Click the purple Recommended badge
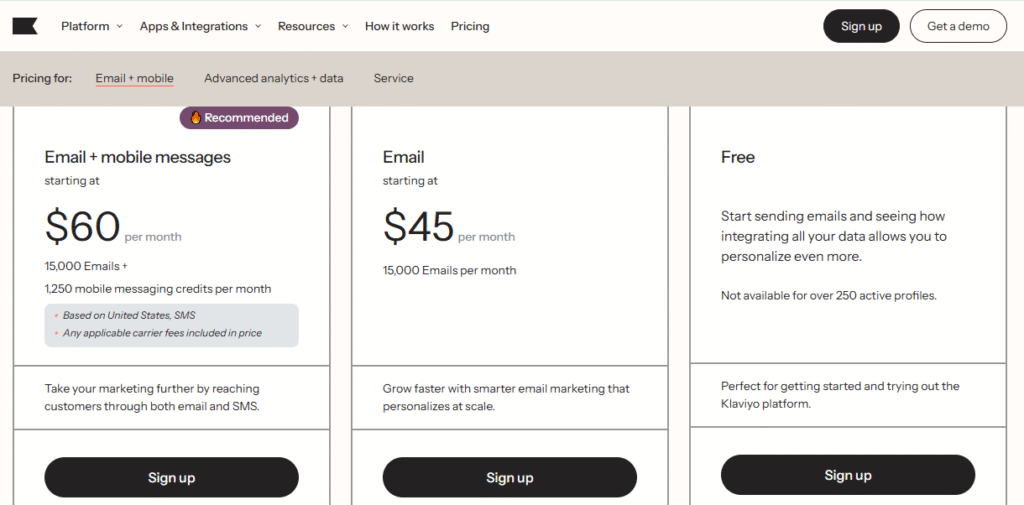This screenshot has height=505, width=1024. (x=240, y=118)
